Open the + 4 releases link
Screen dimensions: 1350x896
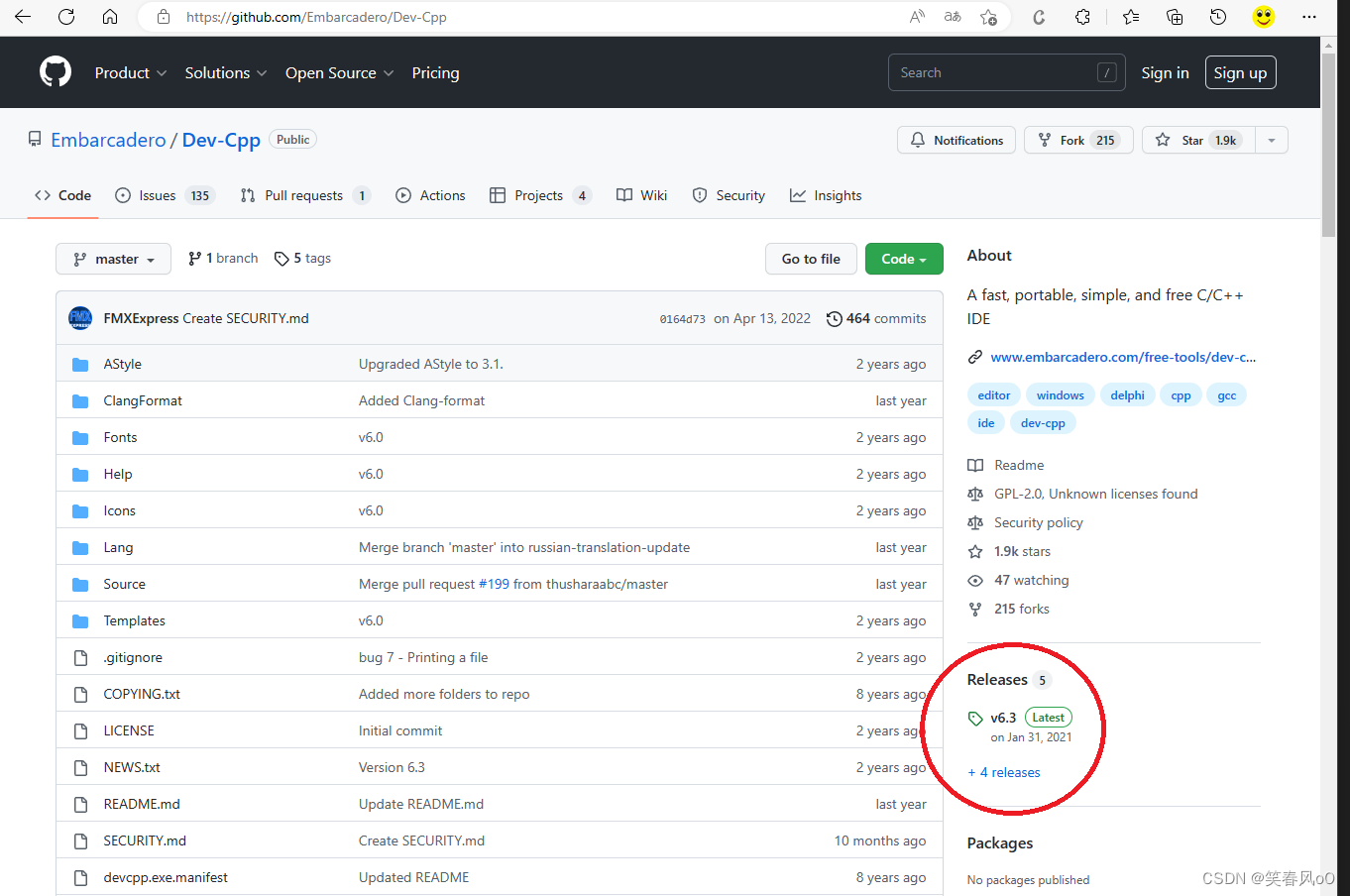coord(1004,772)
